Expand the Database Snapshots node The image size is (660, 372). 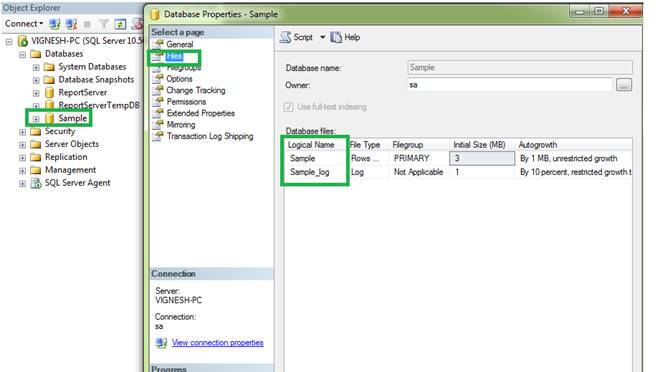(36, 80)
